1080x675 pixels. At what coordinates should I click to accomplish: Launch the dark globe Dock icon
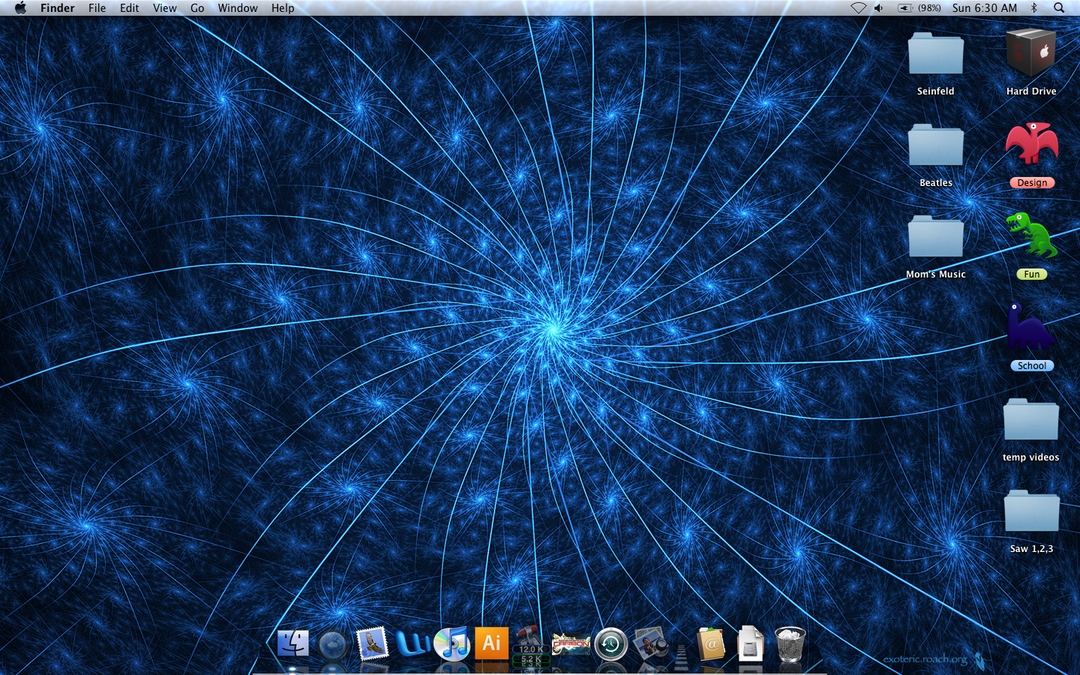(x=333, y=645)
